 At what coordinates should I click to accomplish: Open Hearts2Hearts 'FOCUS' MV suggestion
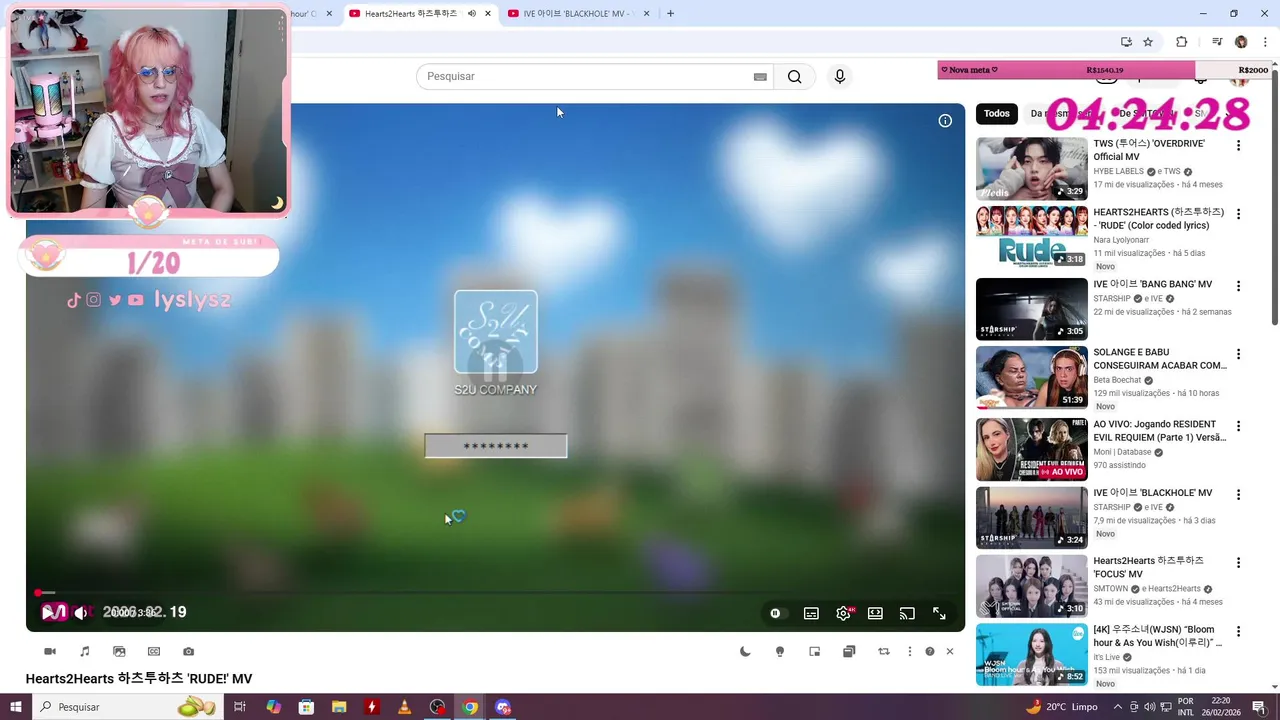[x=1031, y=587]
